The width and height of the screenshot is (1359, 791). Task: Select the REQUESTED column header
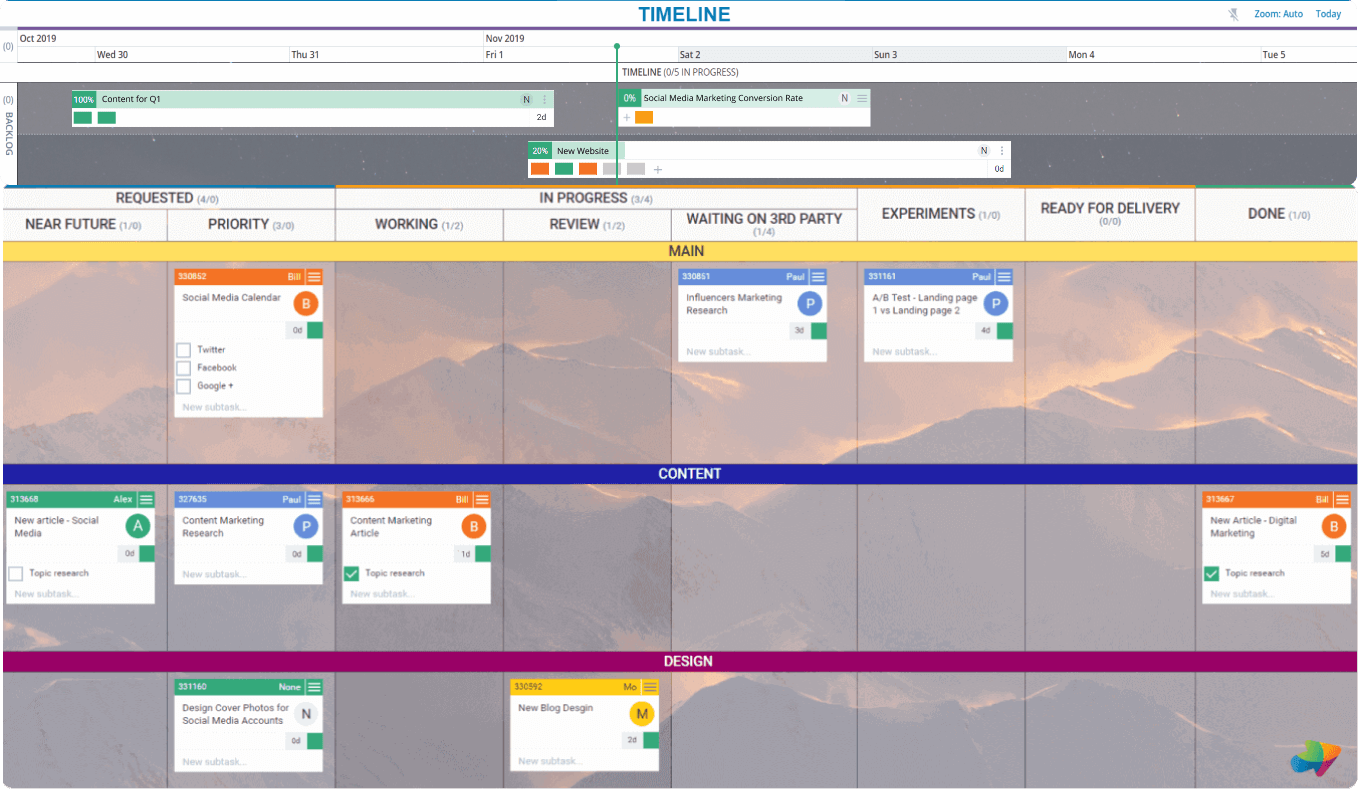[x=167, y=197]
